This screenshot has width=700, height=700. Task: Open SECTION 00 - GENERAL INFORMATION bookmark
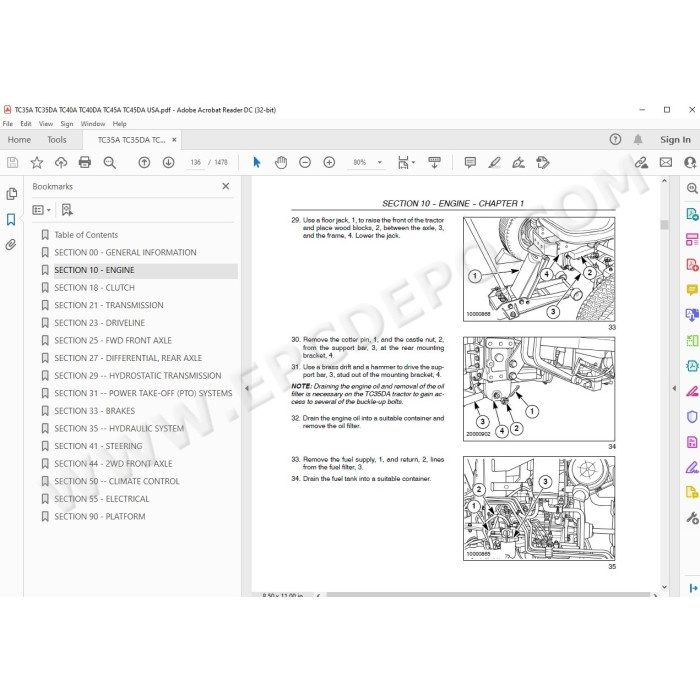125,253
